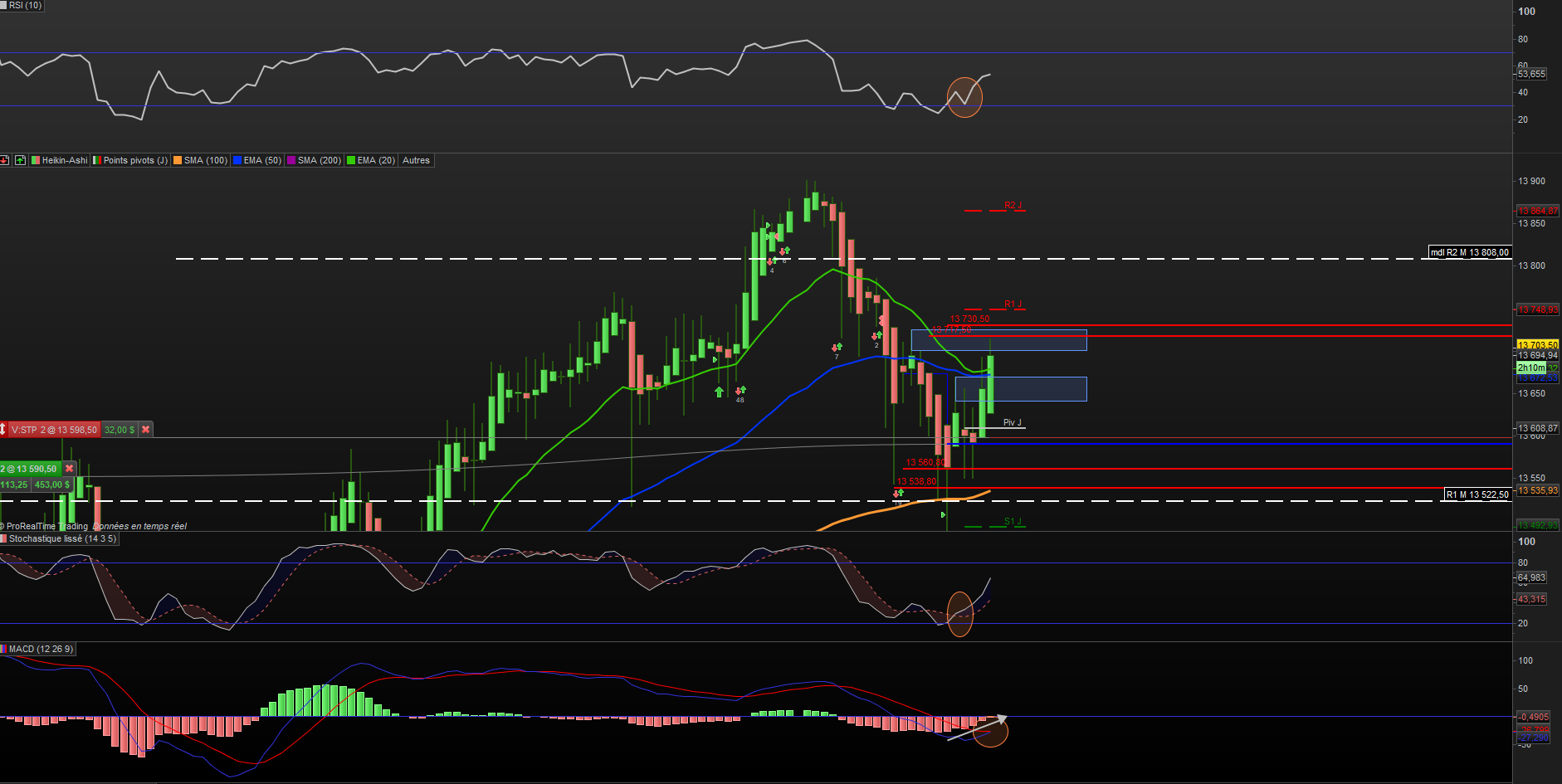1562x784 pixels.
Task: Open the RSI (10) panel label
Action: (x=22, y=5)
